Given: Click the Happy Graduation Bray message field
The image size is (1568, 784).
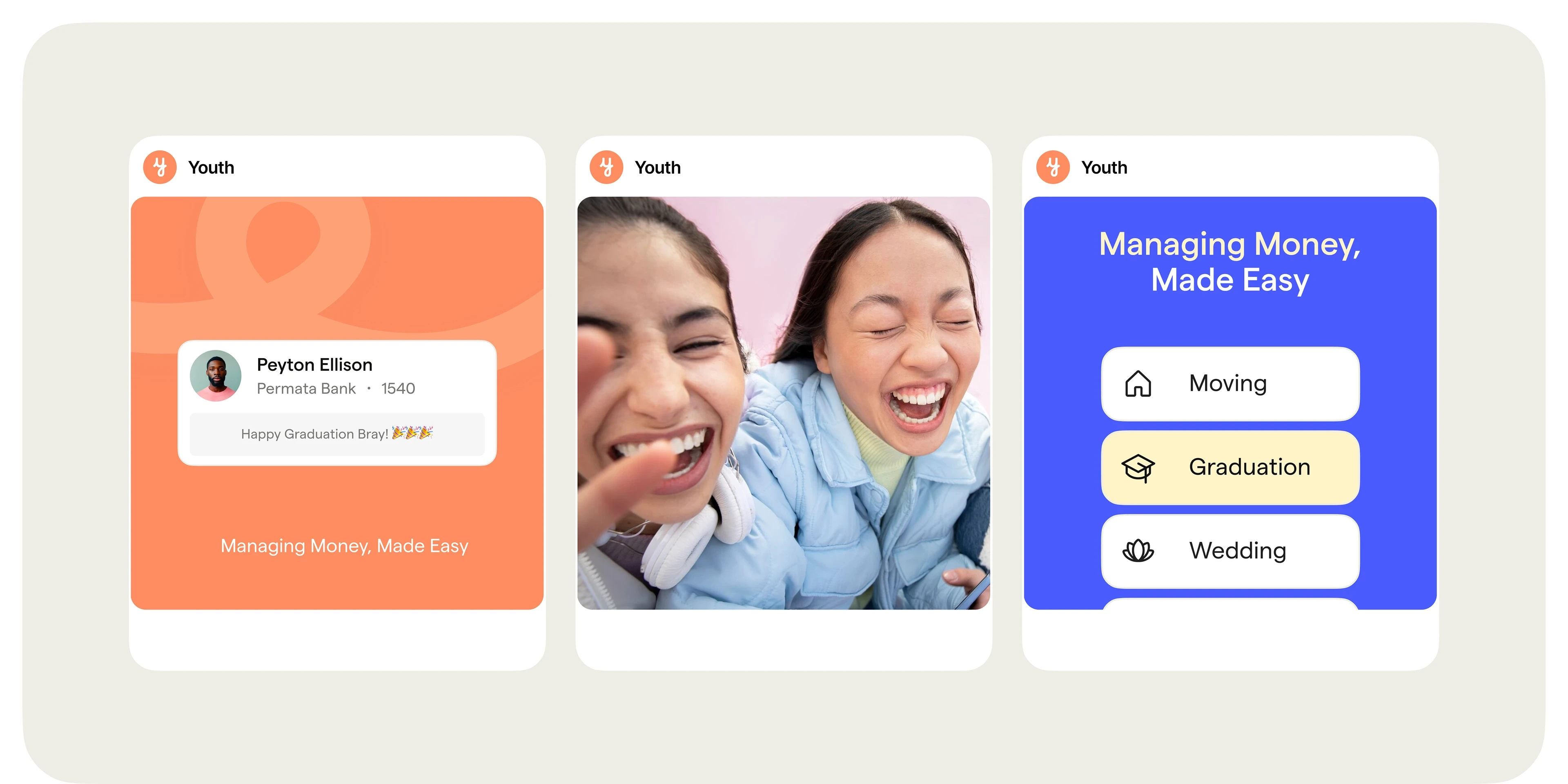Looking at the screenshot, I should pos(337,434).
